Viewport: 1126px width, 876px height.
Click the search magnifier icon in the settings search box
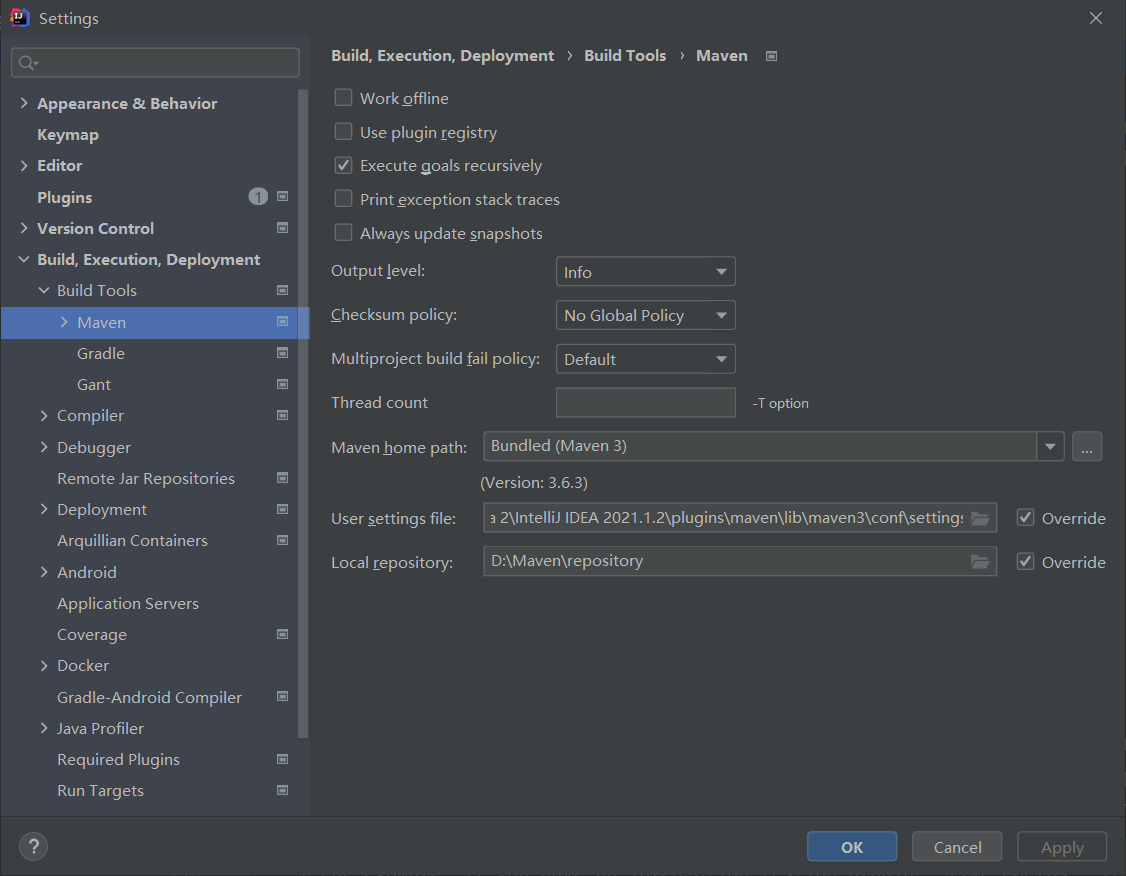pyautogui.click(x=27, y=63)
